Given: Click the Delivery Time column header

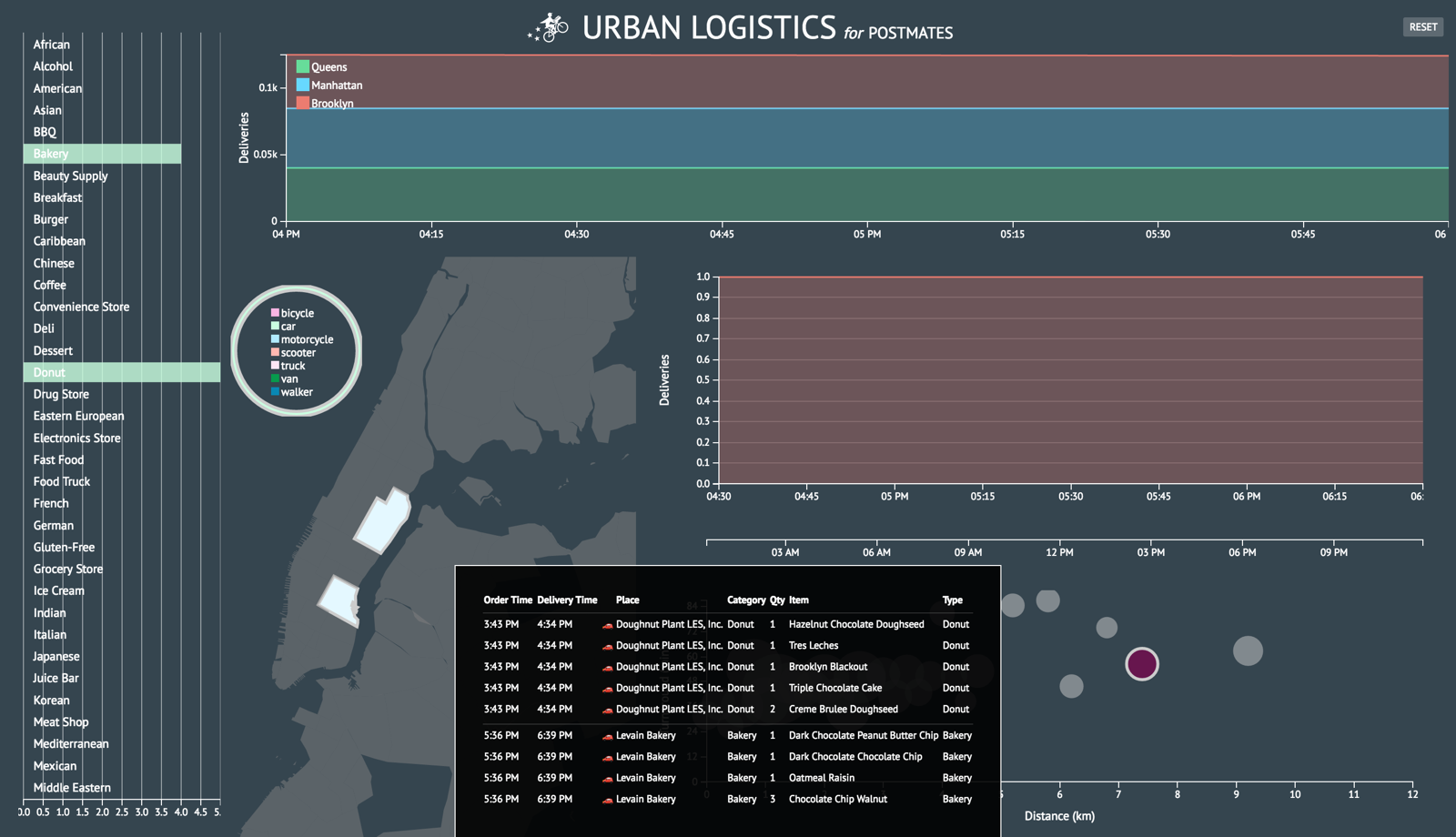Looking at the screenshot, I should click(x=567, y=600).
